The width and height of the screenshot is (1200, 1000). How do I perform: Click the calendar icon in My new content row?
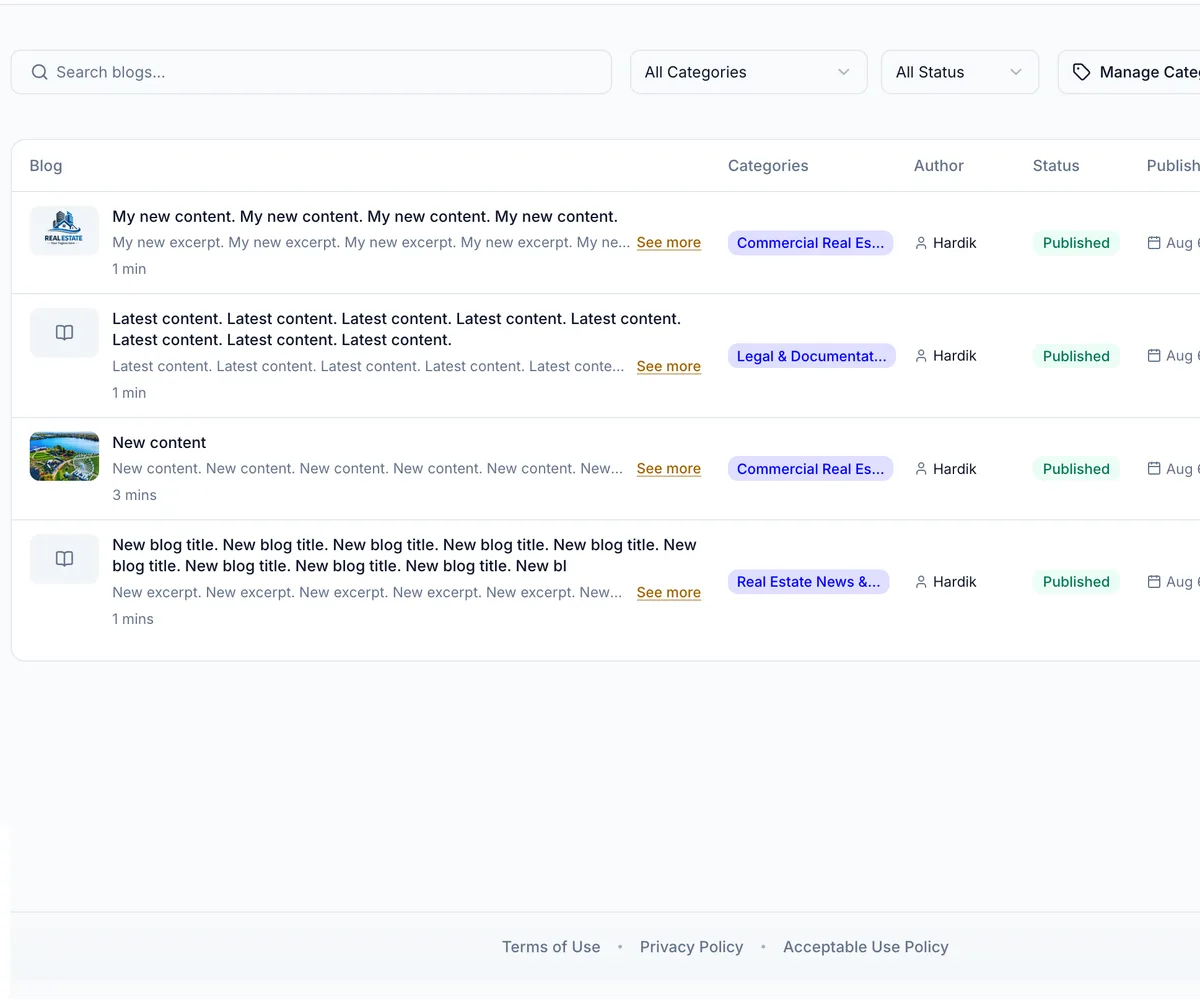1154,243
